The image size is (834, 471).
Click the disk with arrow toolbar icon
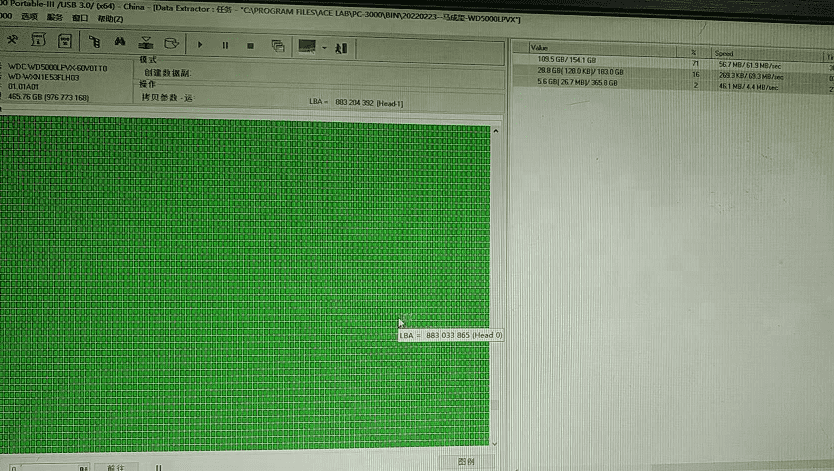(x=172, y=44)
